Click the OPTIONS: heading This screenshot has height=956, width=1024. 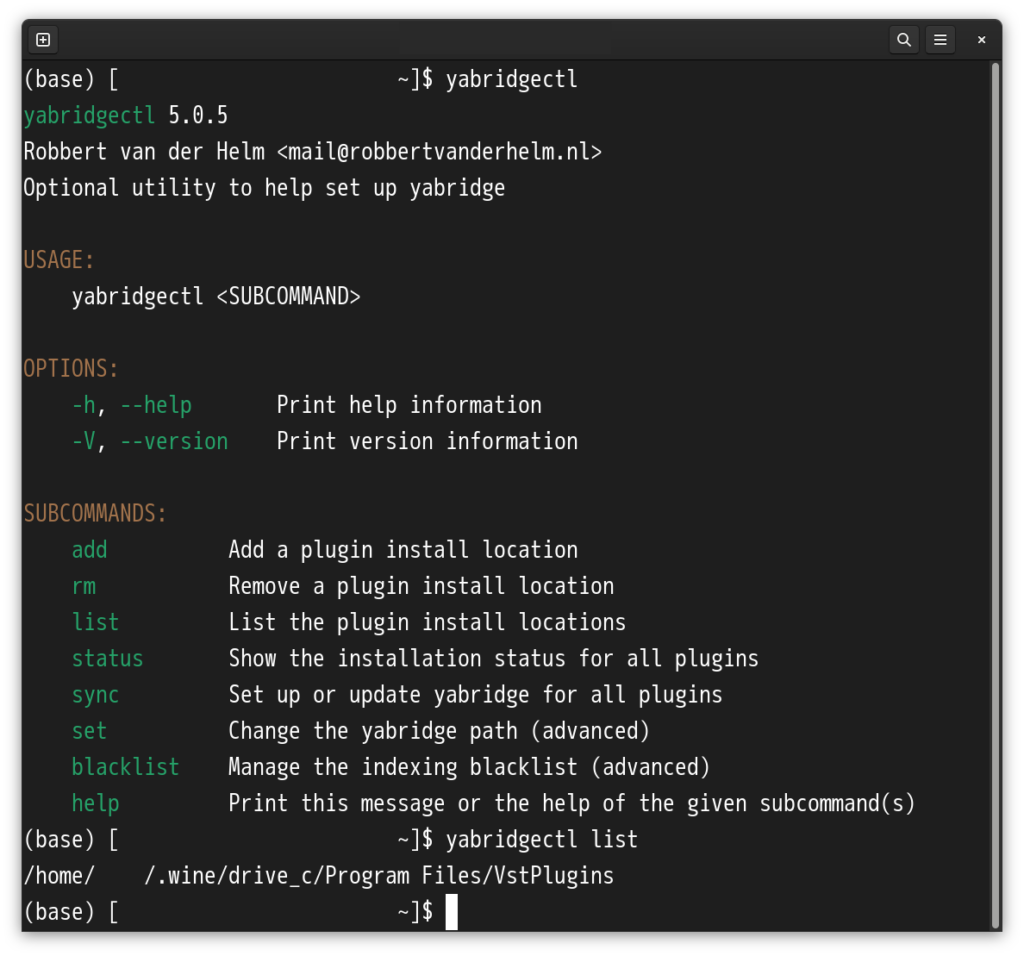(71, 369)
